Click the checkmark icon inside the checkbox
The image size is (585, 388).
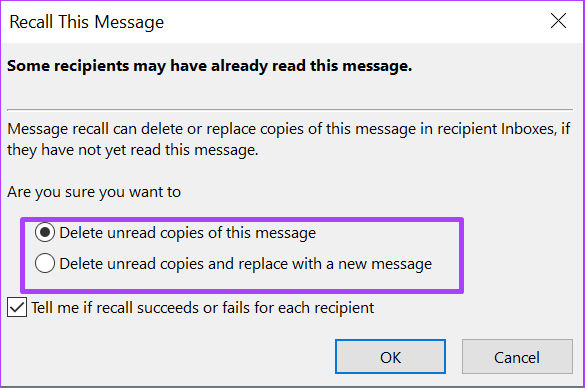coord(17,307)
